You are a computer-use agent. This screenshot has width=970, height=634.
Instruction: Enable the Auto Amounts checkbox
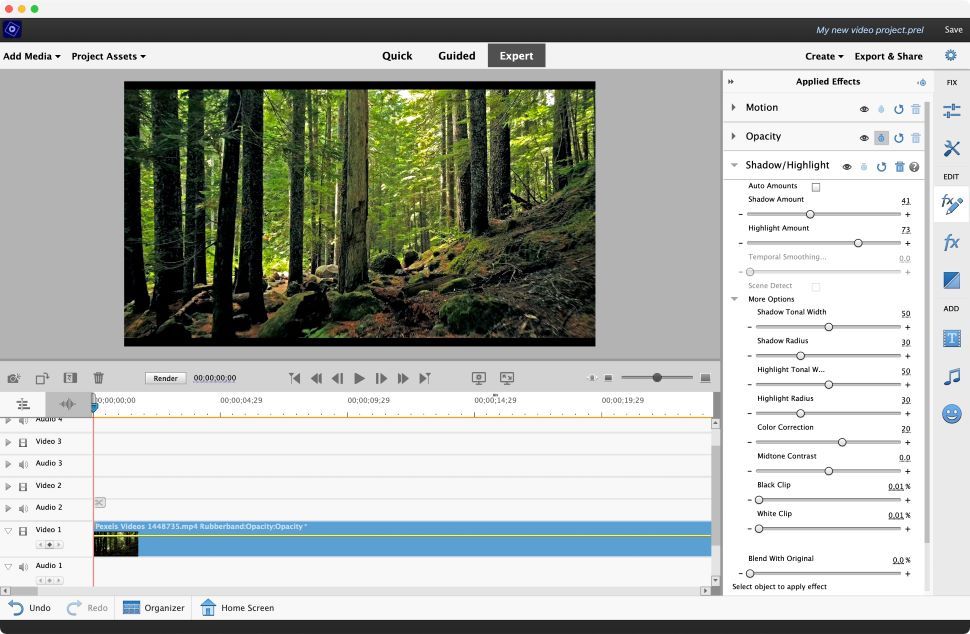click(815, 187)
